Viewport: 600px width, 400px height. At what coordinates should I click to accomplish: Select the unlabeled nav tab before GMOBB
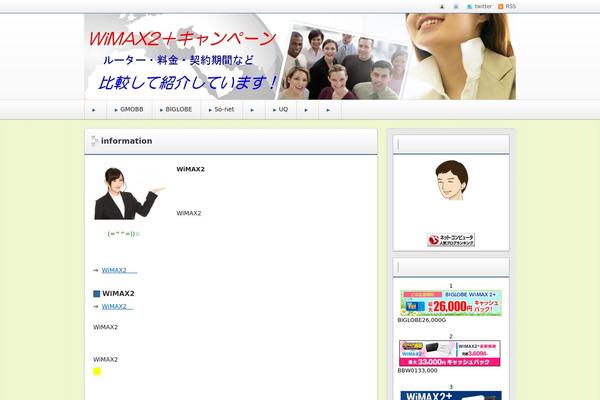tap(95, 109)
